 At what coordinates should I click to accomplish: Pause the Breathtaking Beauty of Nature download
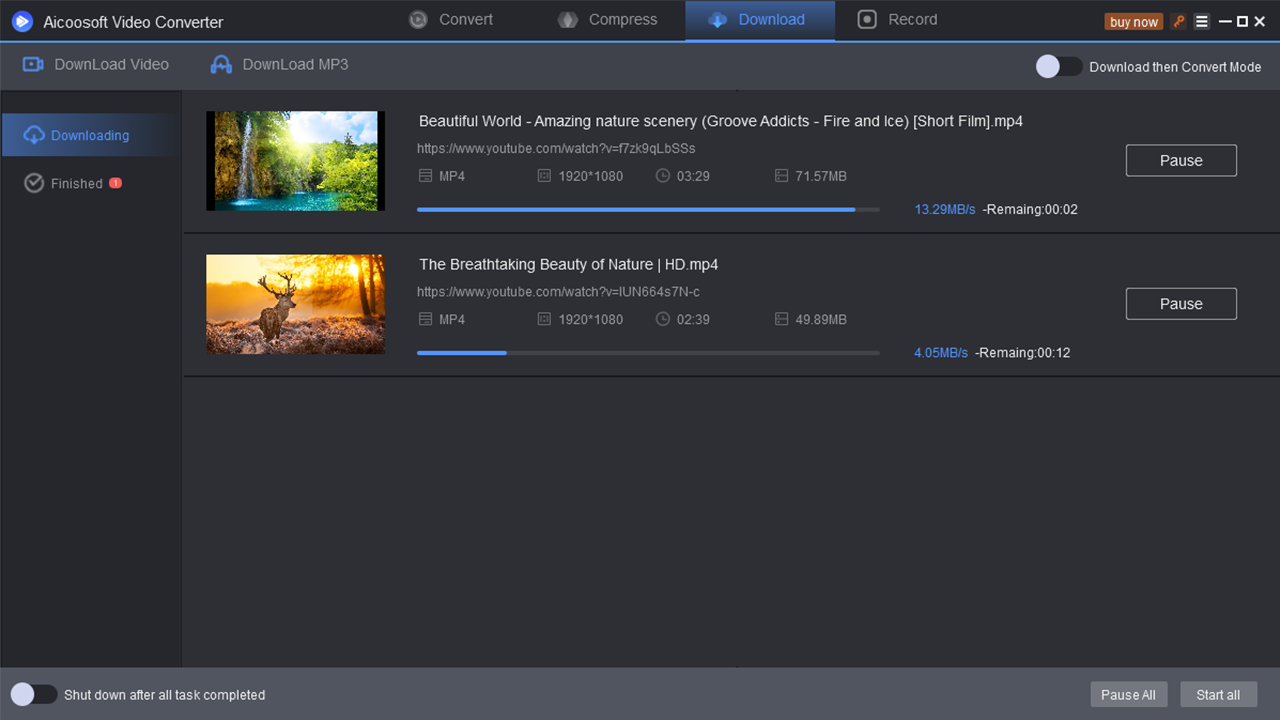tap(1181, 303)
